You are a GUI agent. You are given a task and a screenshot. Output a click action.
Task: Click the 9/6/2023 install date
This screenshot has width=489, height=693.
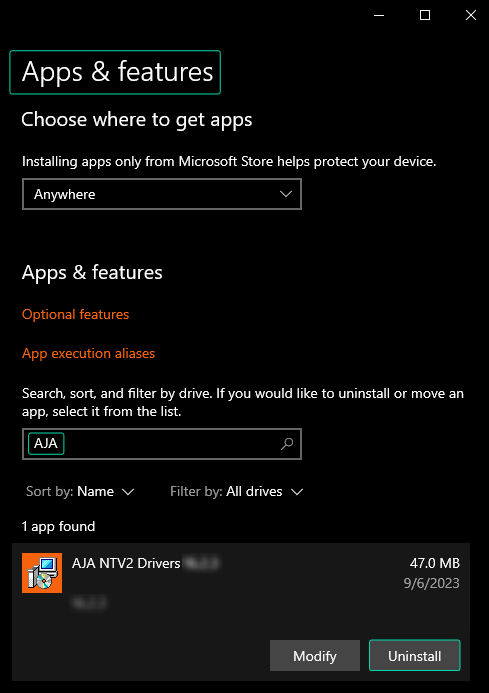click(432, 583)
